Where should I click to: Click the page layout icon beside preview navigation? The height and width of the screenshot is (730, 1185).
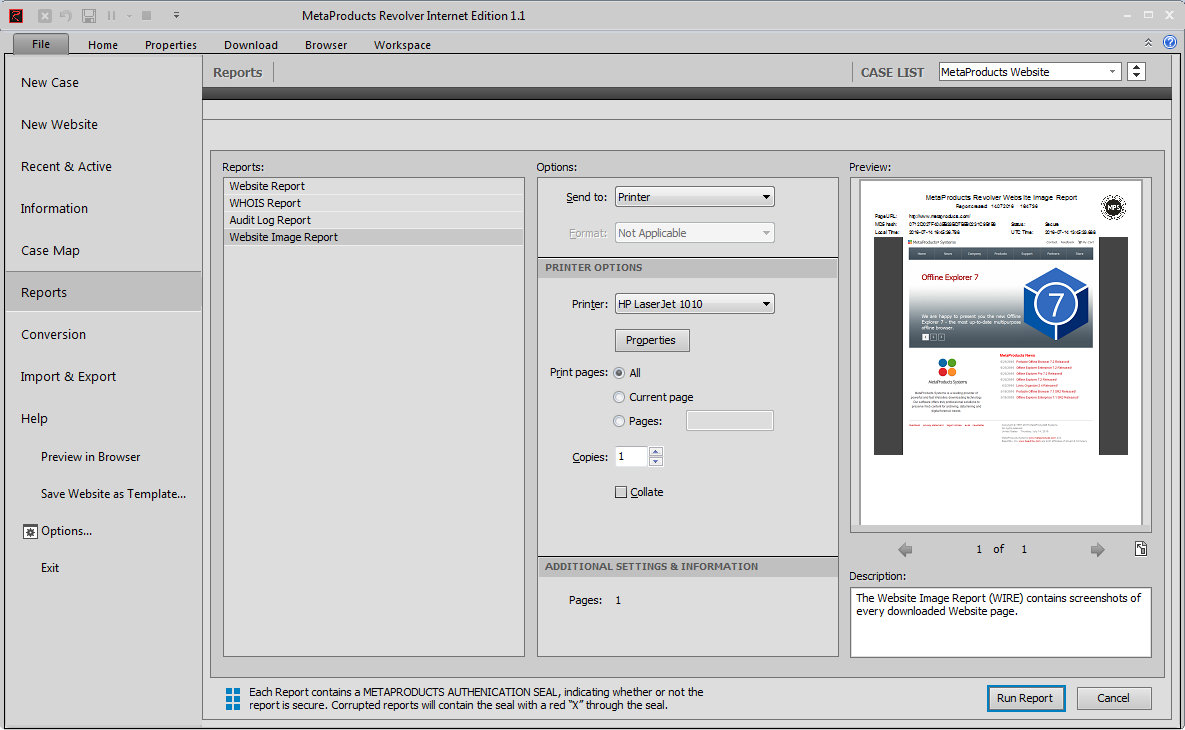coord(1140,549)
